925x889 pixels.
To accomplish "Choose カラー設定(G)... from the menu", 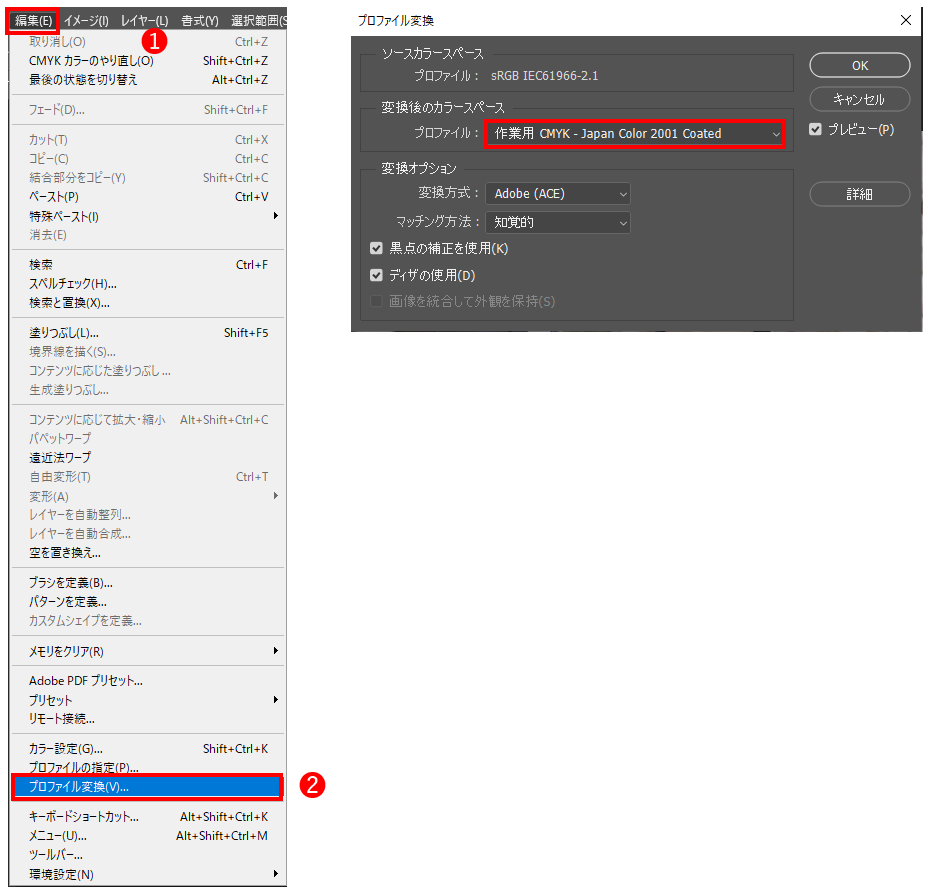I will (x=66, y=749).
